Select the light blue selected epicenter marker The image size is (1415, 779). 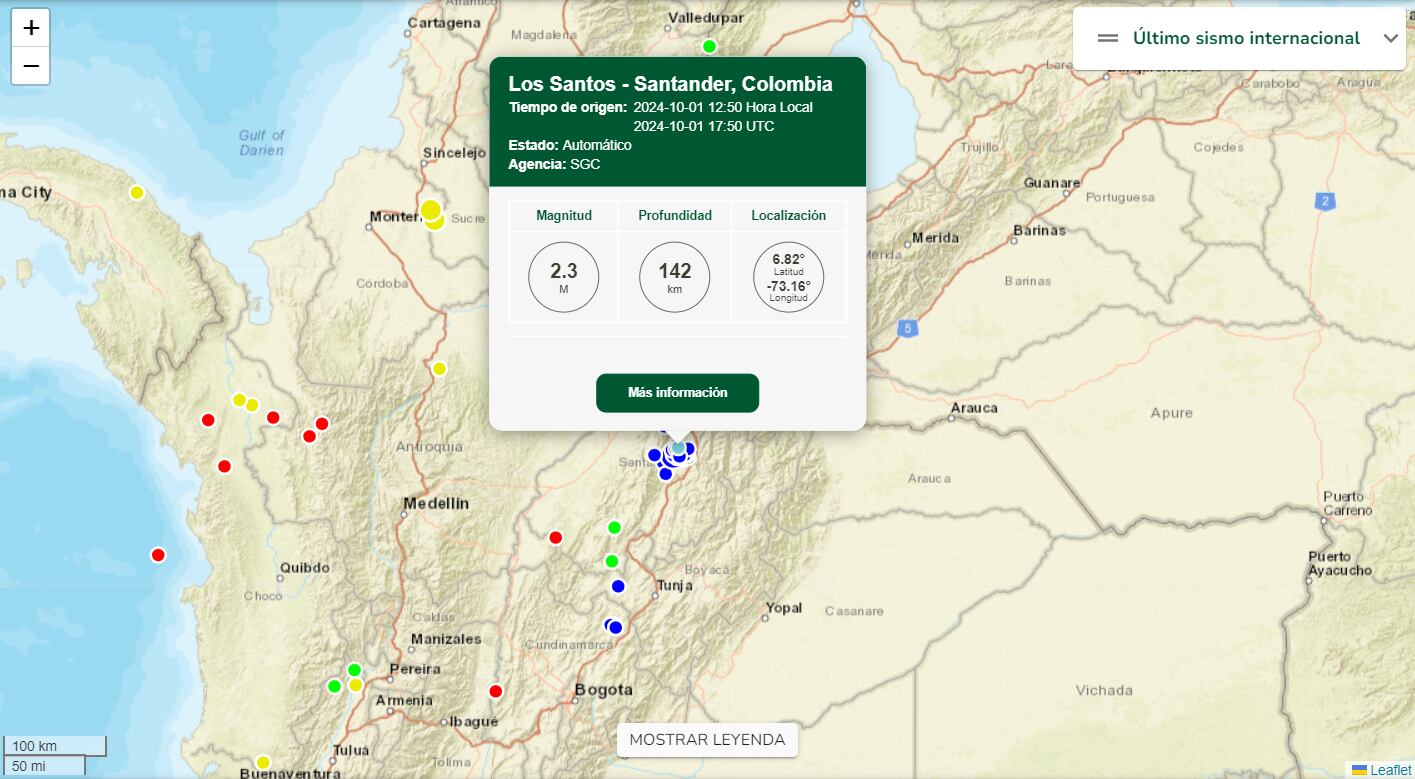[679, 446]
